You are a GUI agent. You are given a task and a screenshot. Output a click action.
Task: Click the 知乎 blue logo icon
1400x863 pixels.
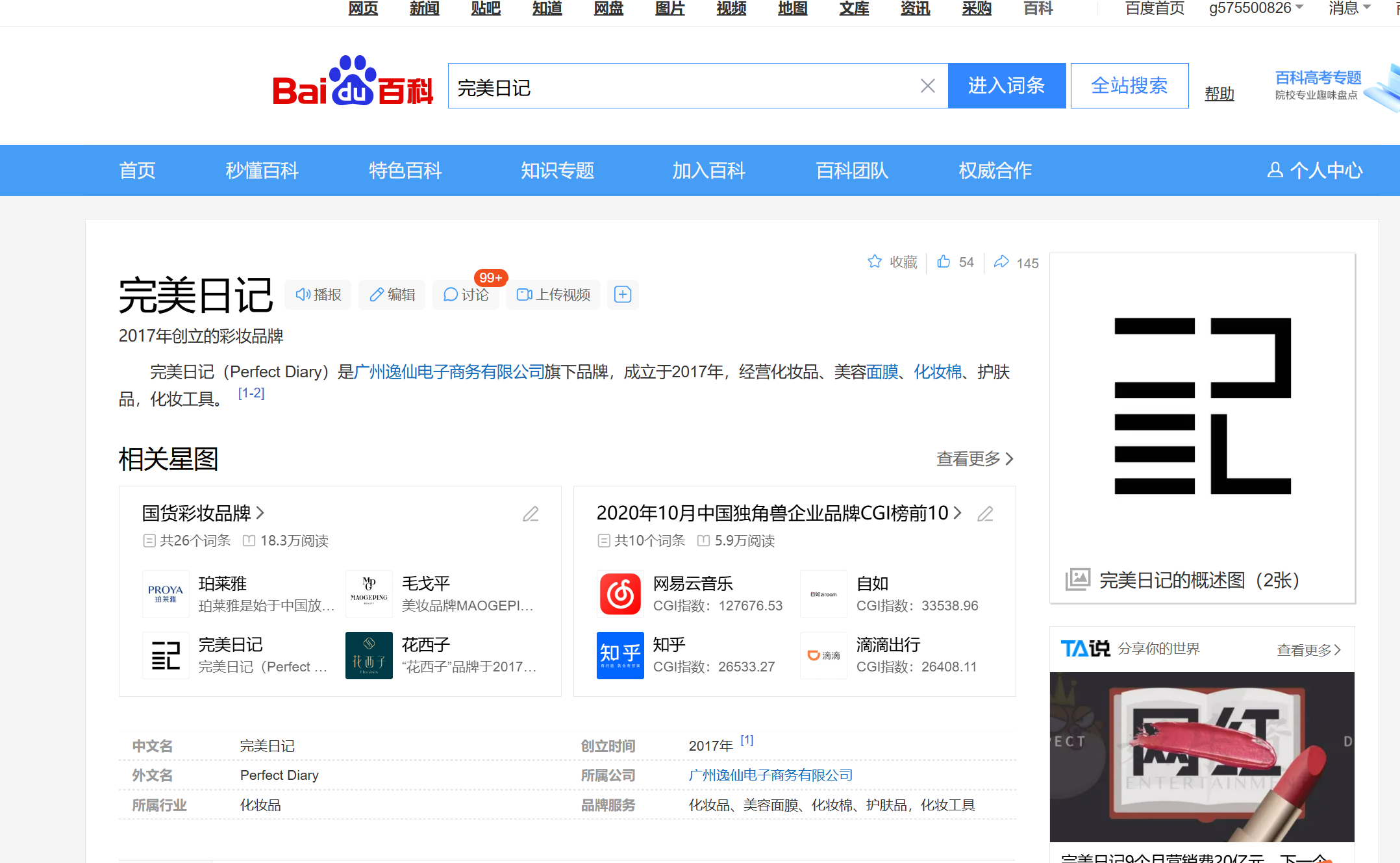[x=620, y=655]
